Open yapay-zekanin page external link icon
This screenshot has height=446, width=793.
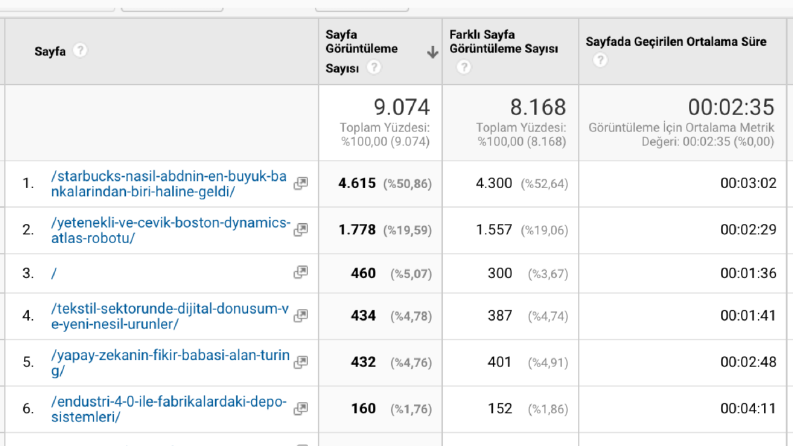[x=301, y=362]
